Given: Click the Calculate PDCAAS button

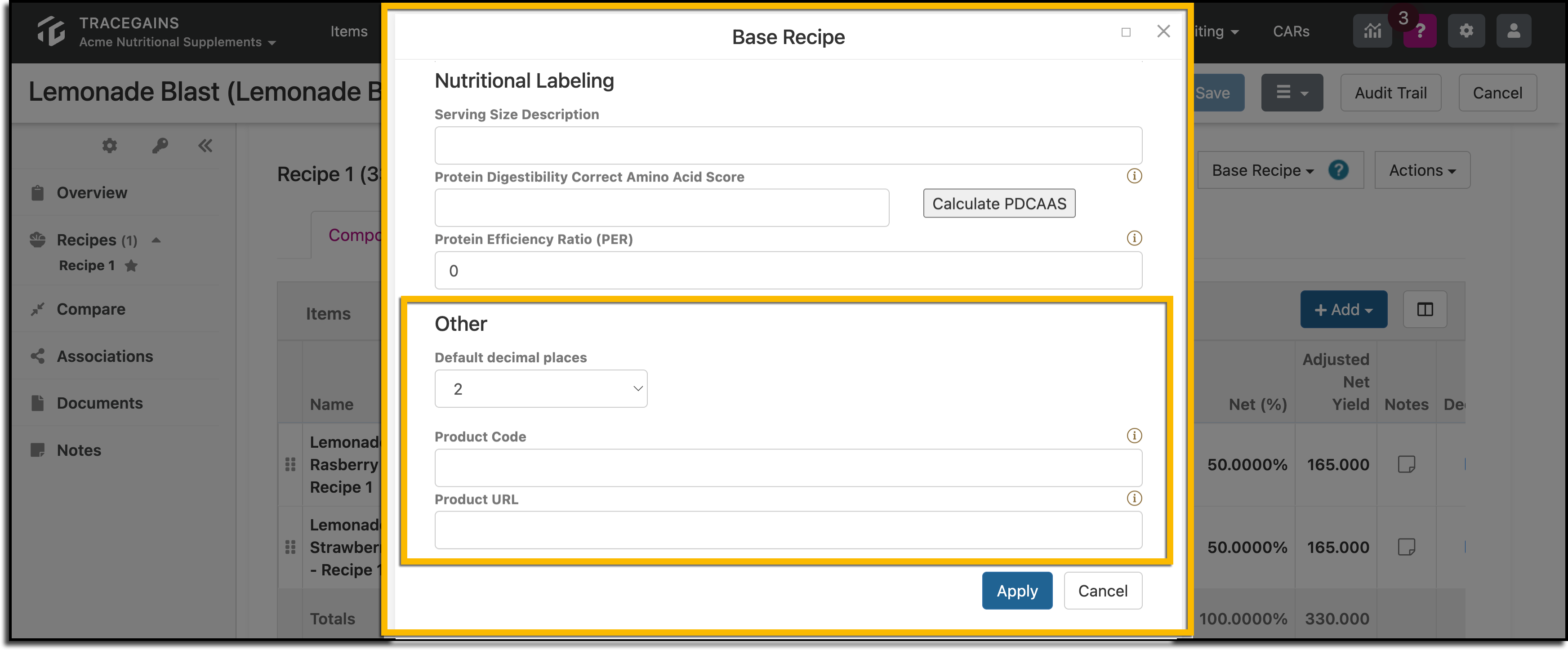Looking at the screenshot, I should [999, 203].
